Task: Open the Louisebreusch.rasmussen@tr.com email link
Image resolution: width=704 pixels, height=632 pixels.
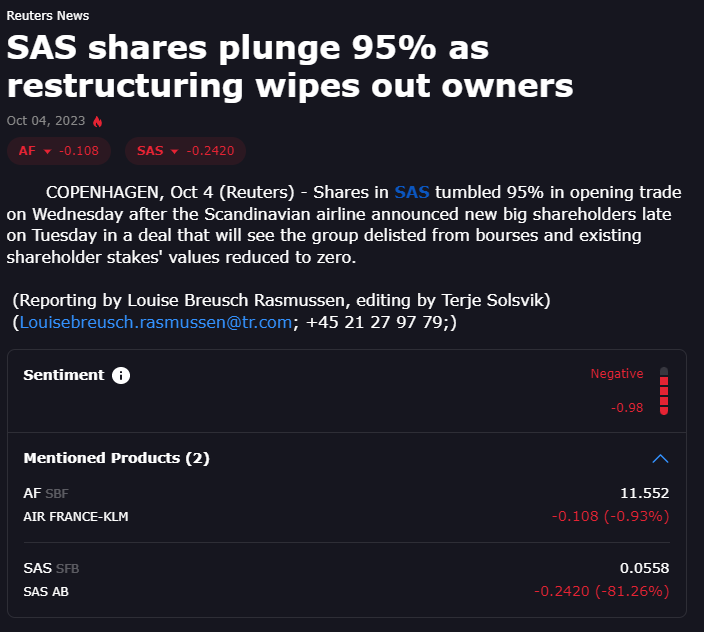Action: [x=156, y=322]
